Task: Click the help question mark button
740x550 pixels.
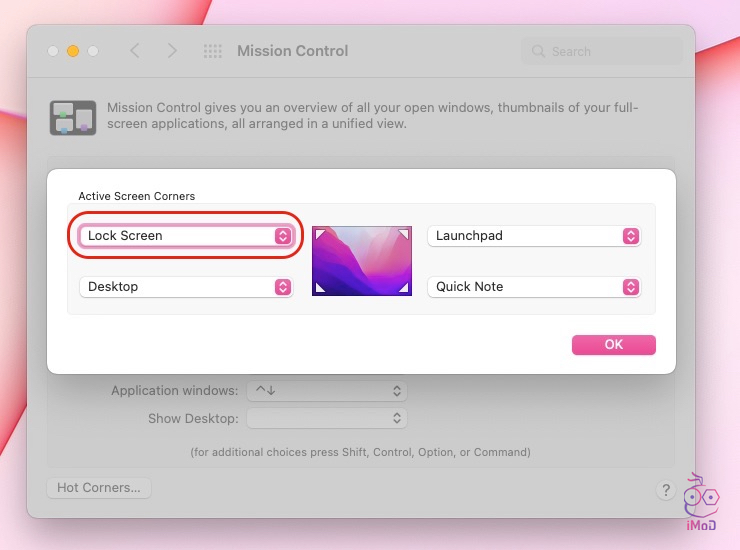Action: (666, 490)
